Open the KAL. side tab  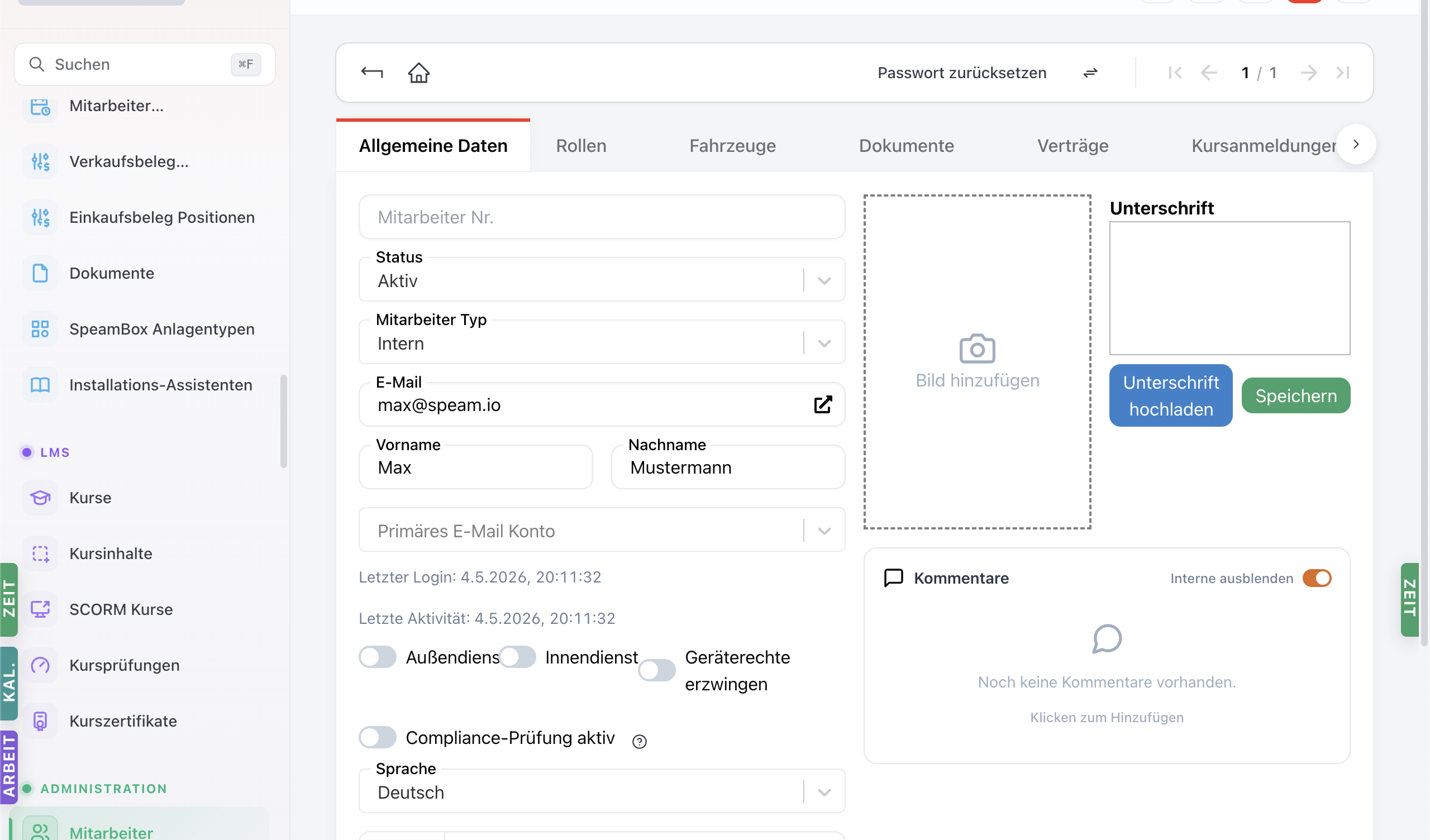point(9,684)
